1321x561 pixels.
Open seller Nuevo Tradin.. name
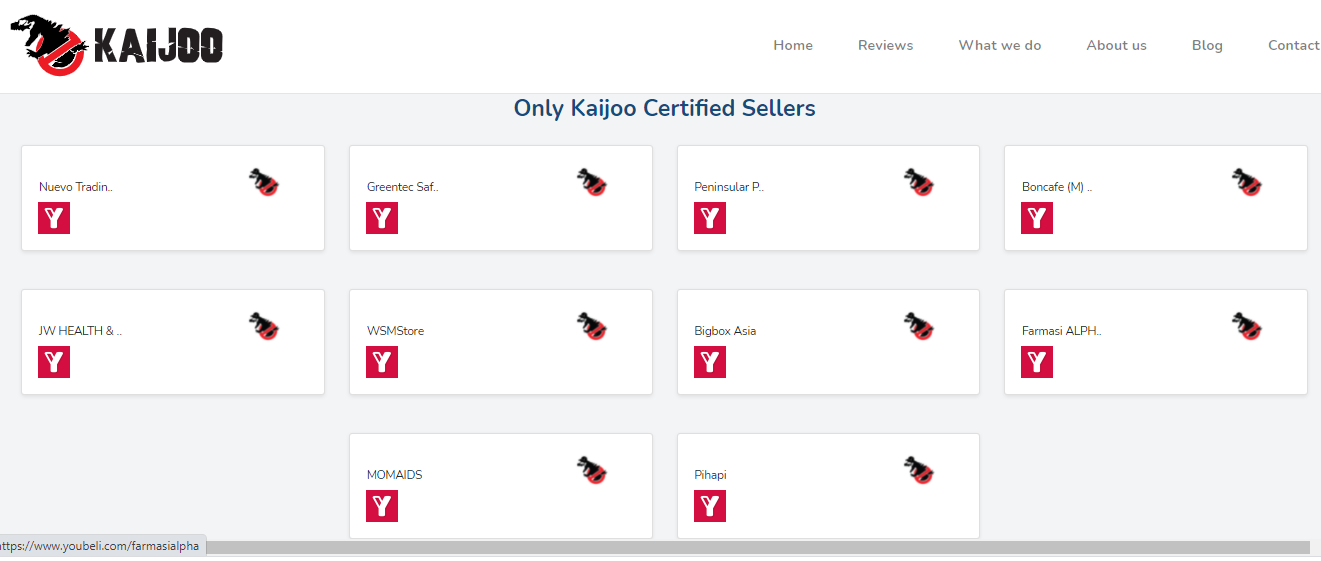(x=76, y=187)
